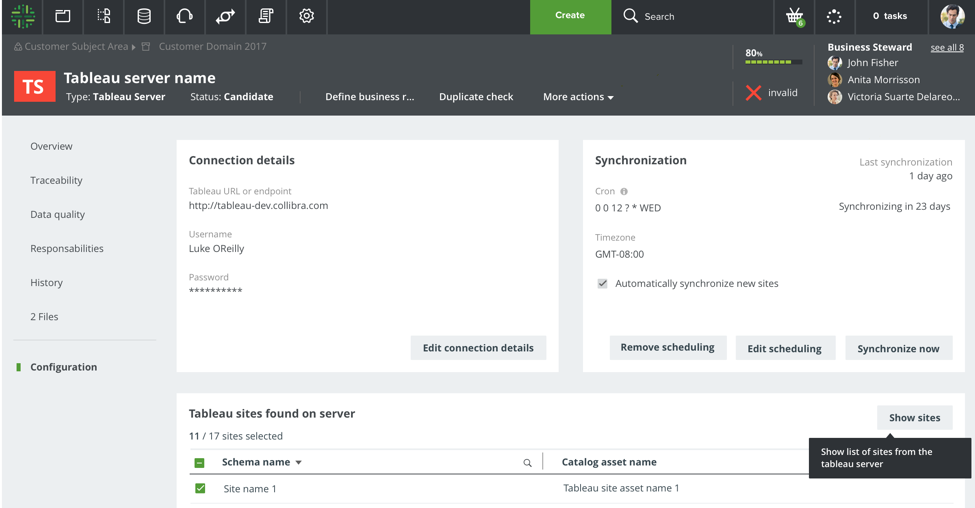
Task: Click the Tableau site asset name 1 cell
Action: coord(621,488)
